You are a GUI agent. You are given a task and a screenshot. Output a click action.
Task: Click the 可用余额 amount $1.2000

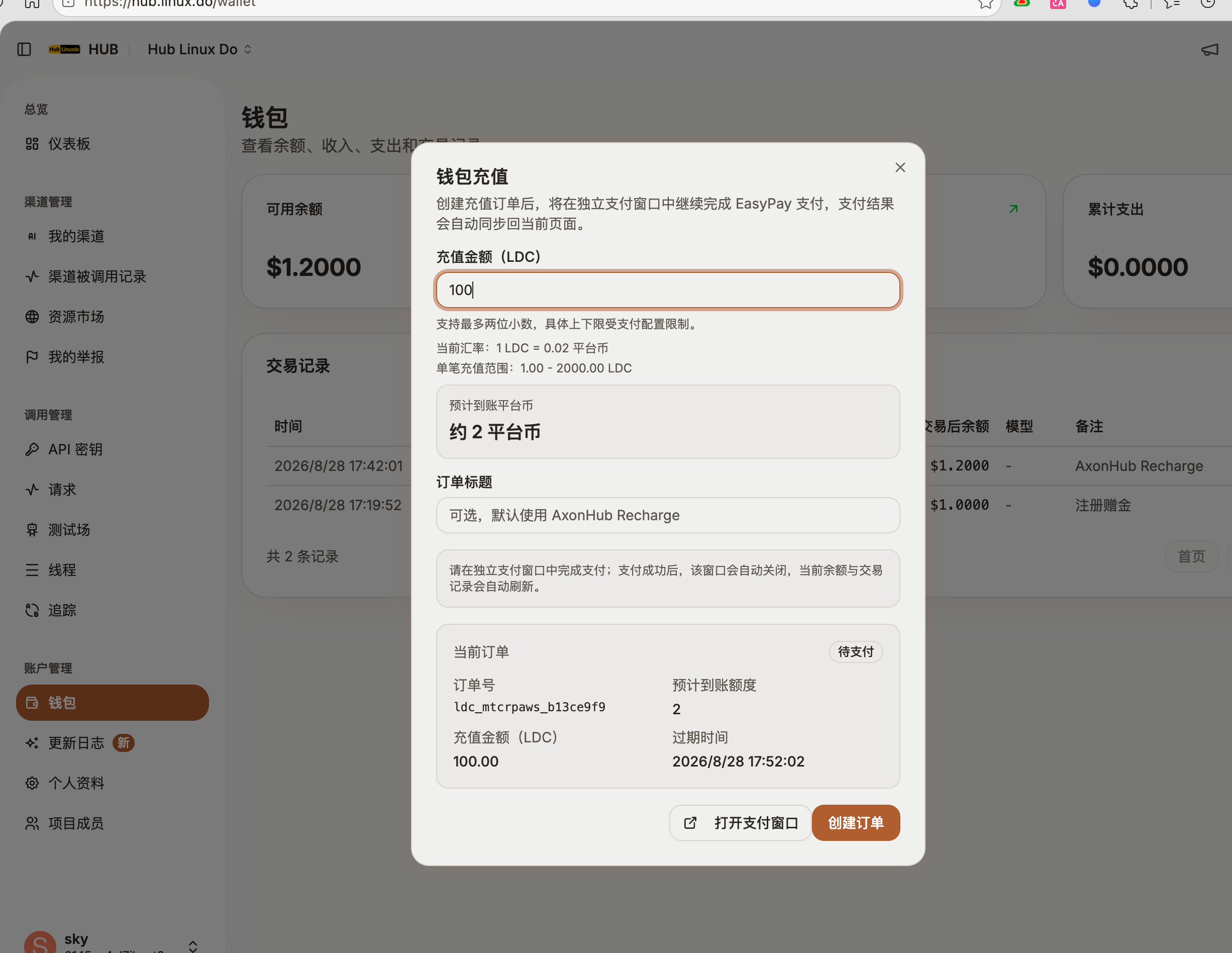[x=314, y=267]
